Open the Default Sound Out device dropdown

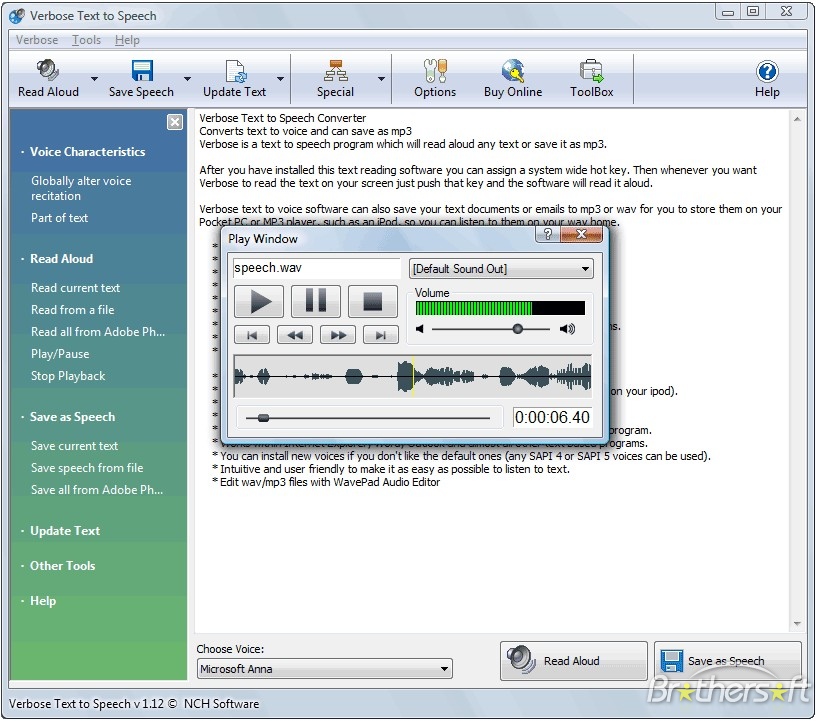(501, 269)
